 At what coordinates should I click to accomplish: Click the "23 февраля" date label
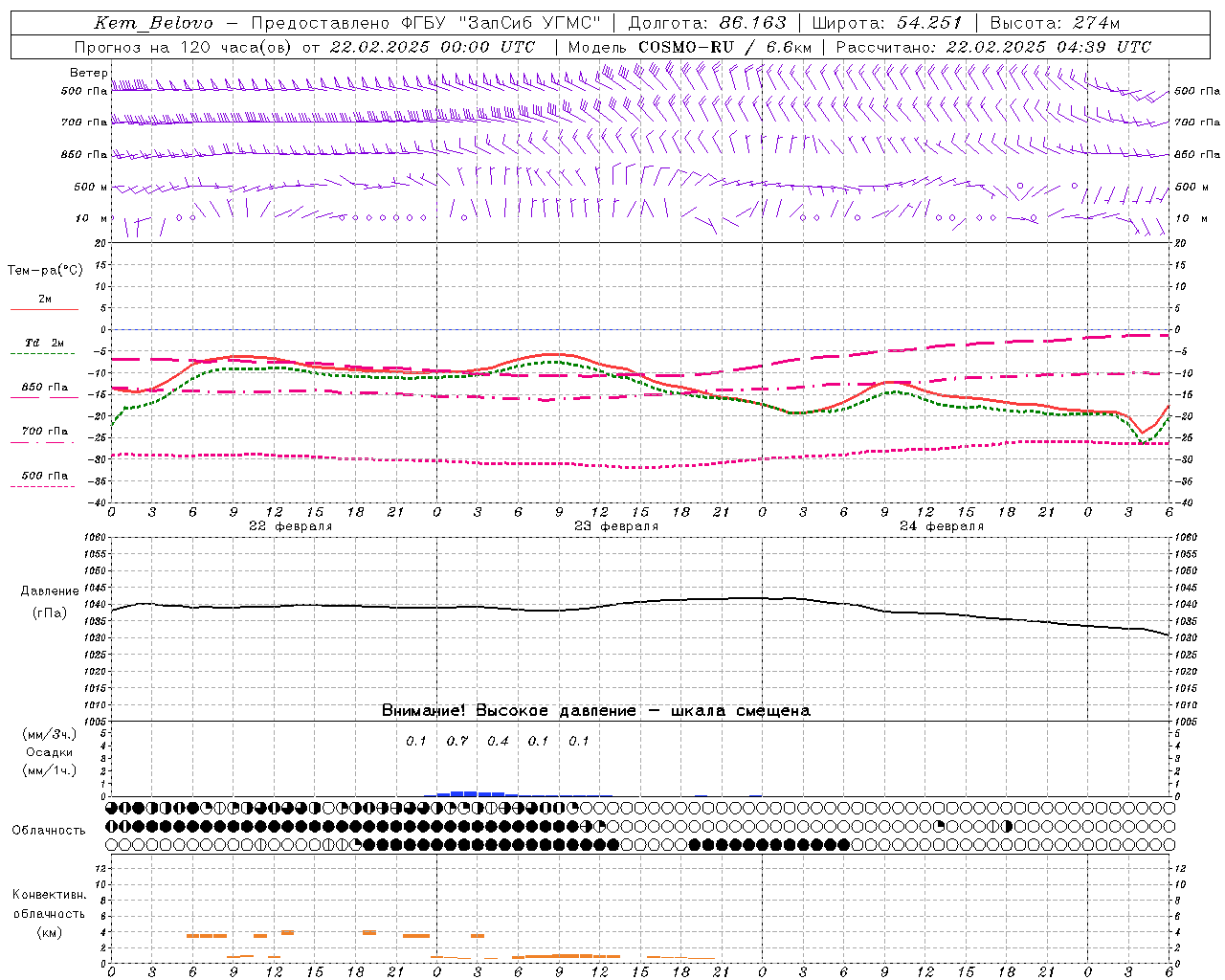click(616, 526)
